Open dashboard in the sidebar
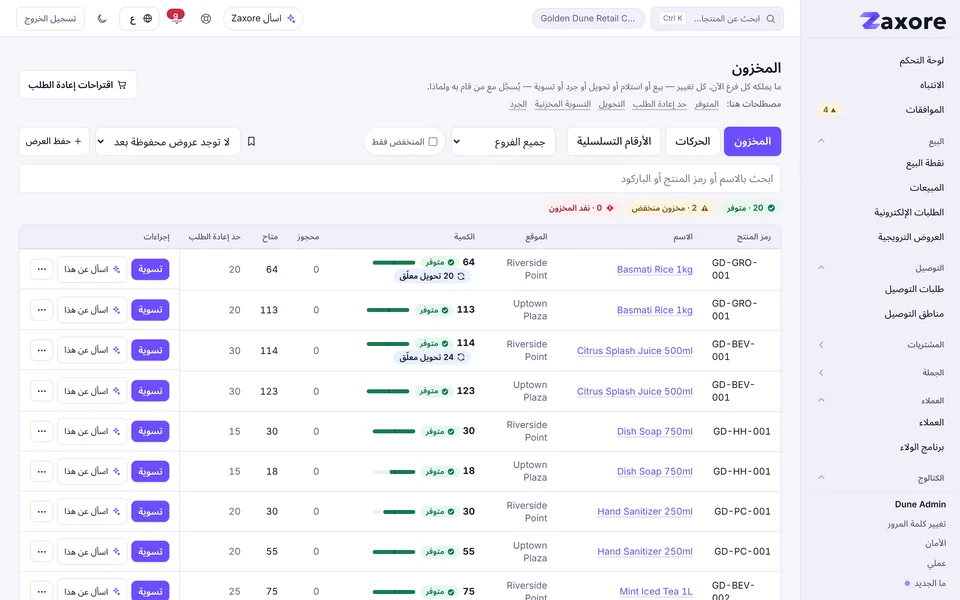This screenshot has width=960, height=600. (x=921, y=60)
